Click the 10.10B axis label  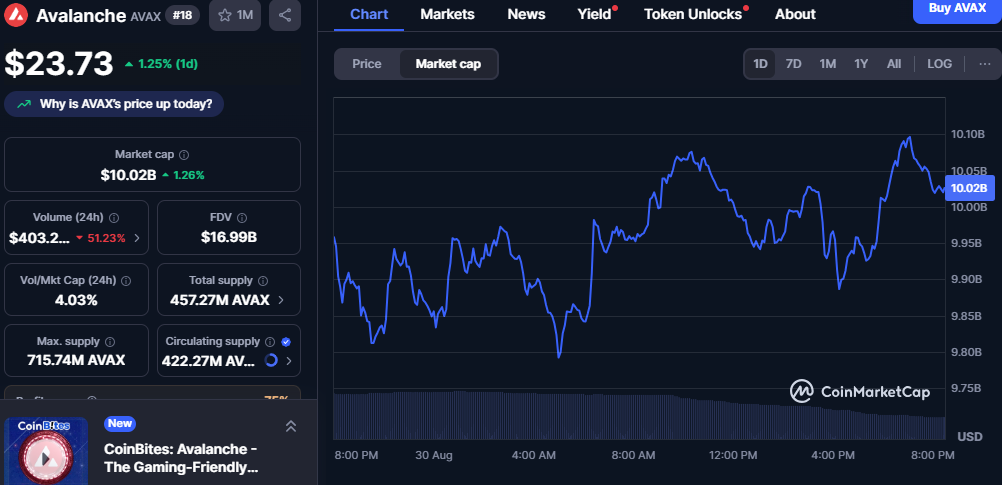966,134
